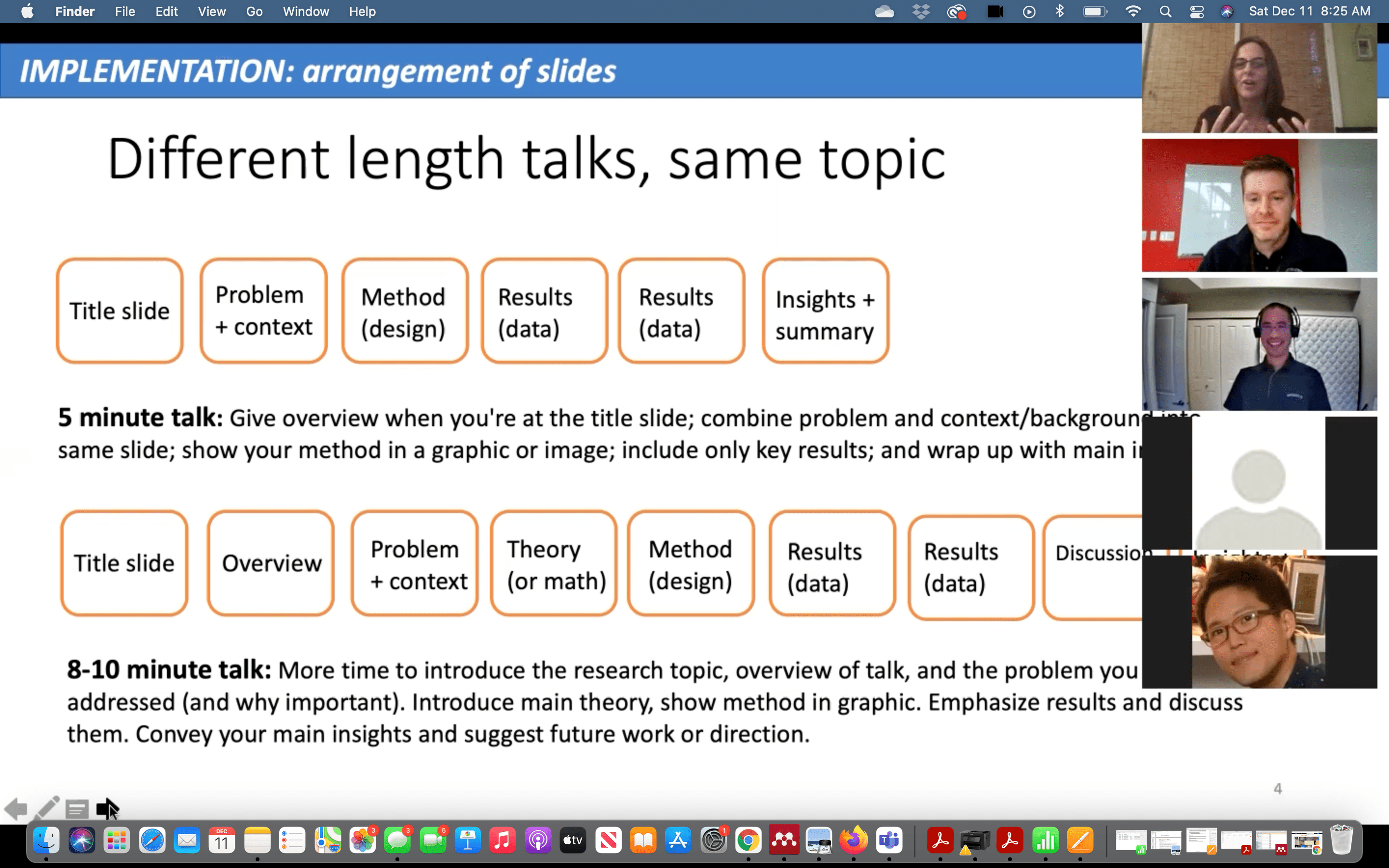
Task: Select the pen annotation tool
Action: [46, 808]
